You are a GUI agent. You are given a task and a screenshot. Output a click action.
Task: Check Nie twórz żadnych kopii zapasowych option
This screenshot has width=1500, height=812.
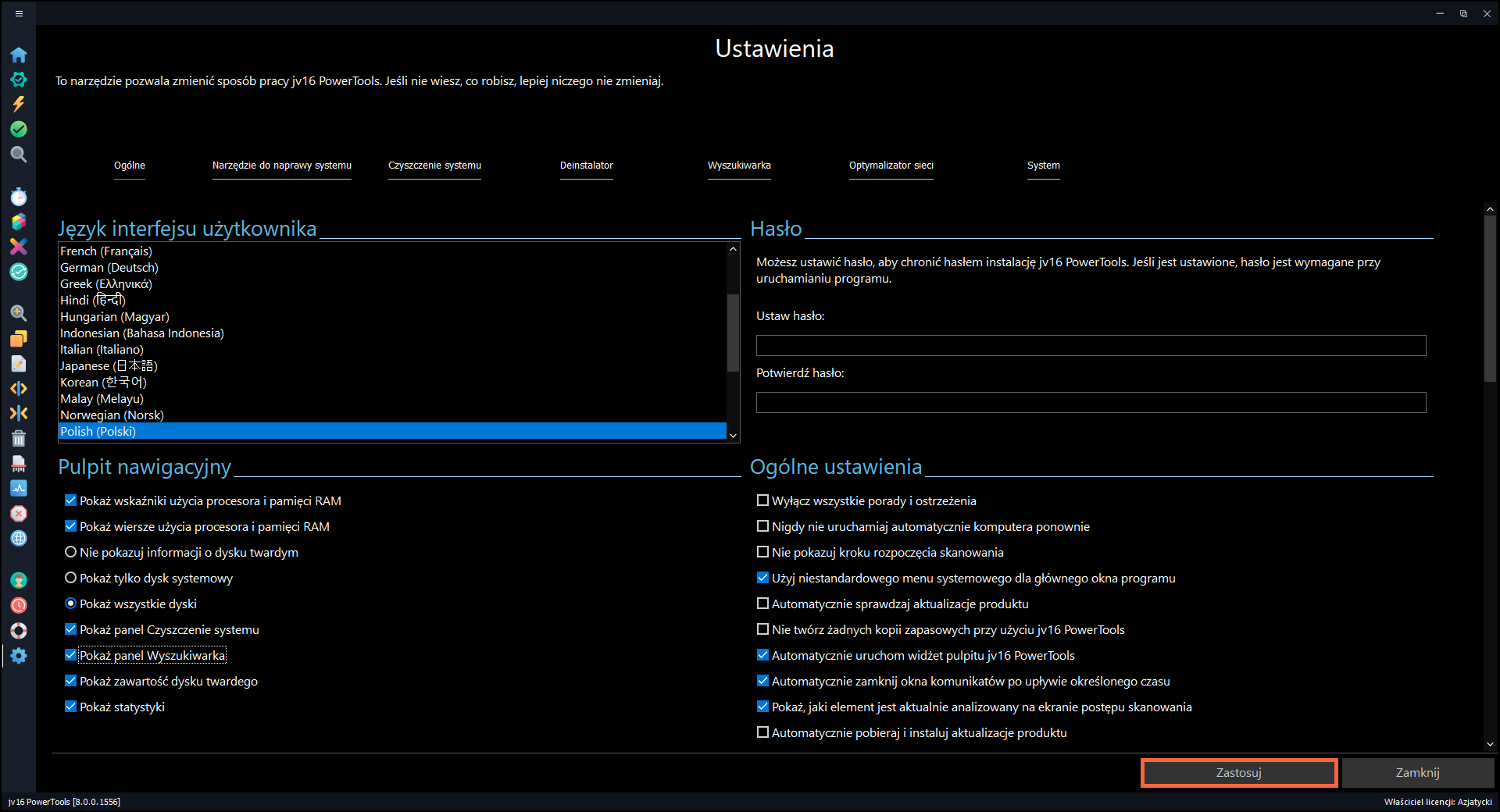coord(762,629)
